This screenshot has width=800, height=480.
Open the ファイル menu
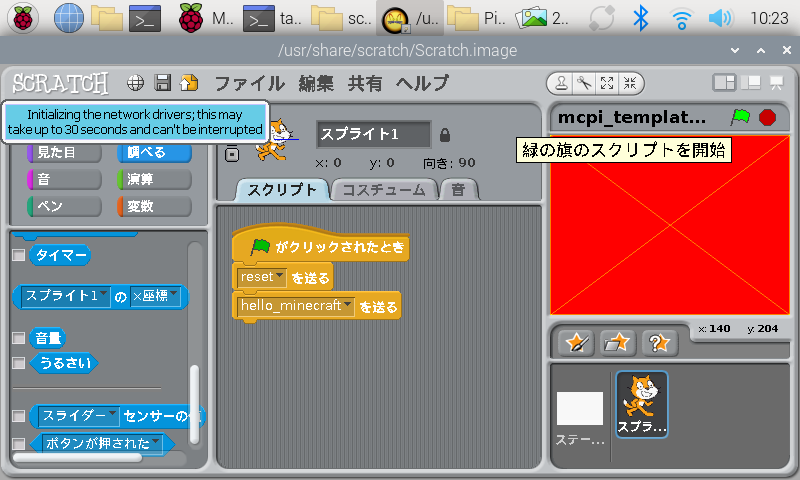pos(249,83)
